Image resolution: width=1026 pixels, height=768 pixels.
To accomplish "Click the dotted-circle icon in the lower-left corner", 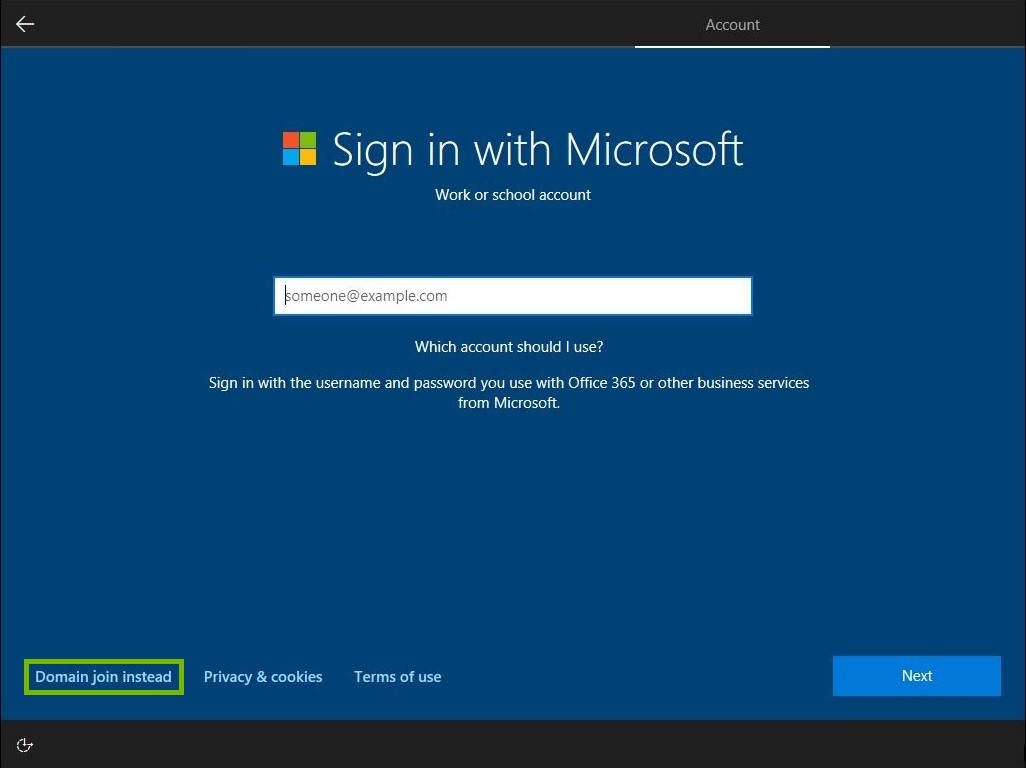I will (24, 744).
